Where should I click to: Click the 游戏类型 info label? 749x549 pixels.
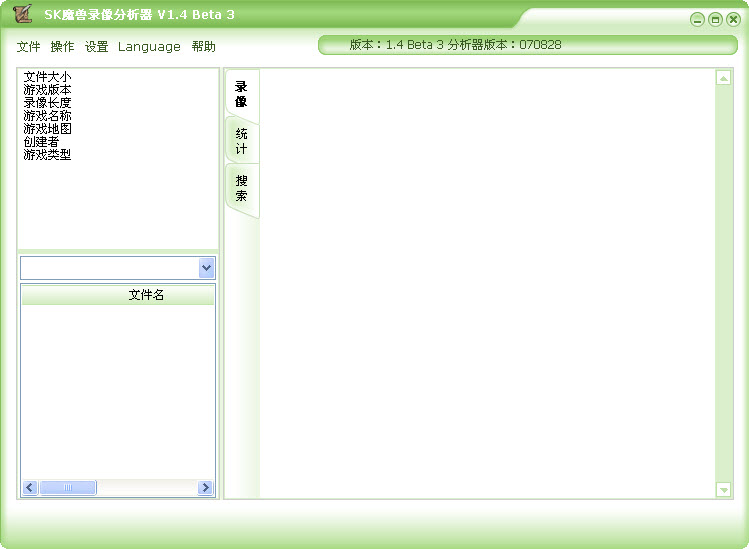(x=47, y=155)
